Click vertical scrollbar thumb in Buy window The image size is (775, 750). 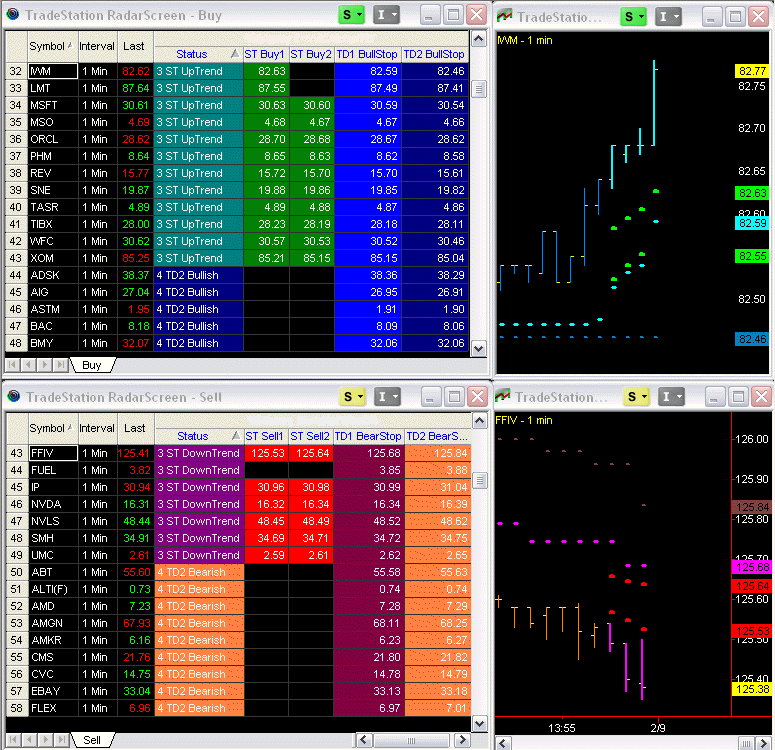click(478, 89)
